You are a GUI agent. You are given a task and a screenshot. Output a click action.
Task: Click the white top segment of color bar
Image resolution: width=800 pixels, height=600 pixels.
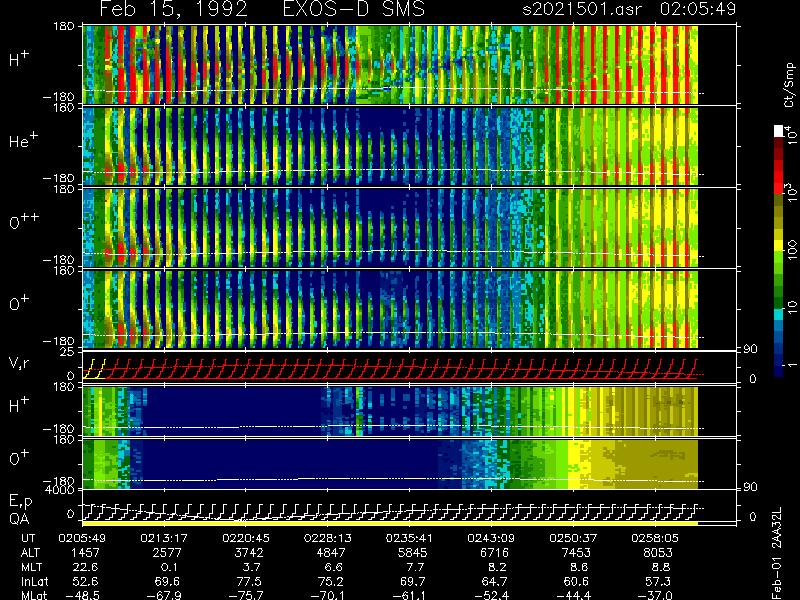click(x=779, y=131)
